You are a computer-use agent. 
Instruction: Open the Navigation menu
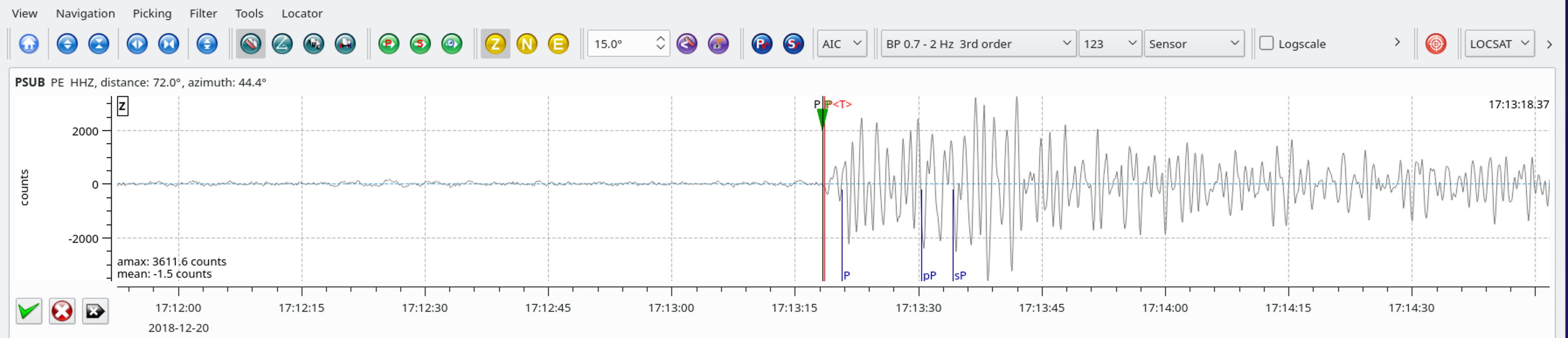[85, 14]
